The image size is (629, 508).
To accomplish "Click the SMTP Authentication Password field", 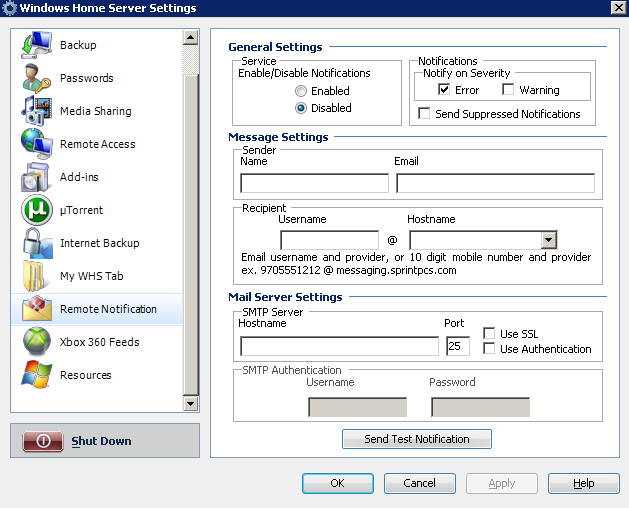I will 480,407.
